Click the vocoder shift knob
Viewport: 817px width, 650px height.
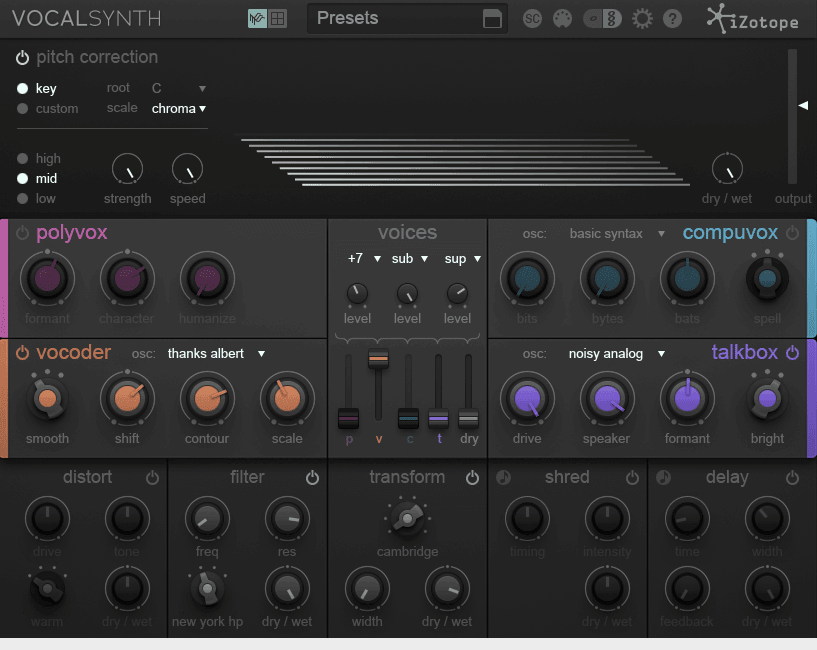tap(127, 398)
